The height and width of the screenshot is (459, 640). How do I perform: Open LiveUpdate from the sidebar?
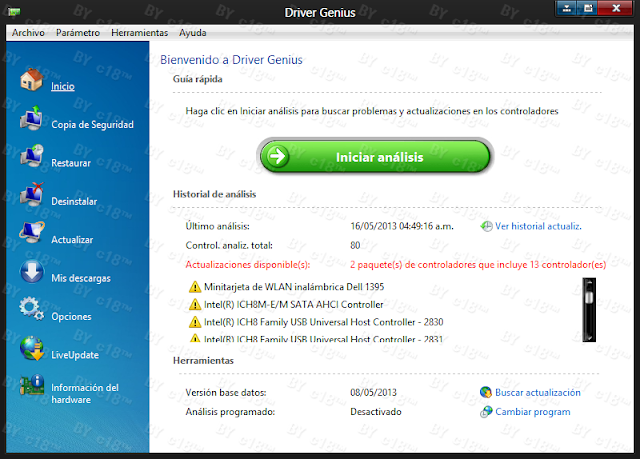coord(75,355)
